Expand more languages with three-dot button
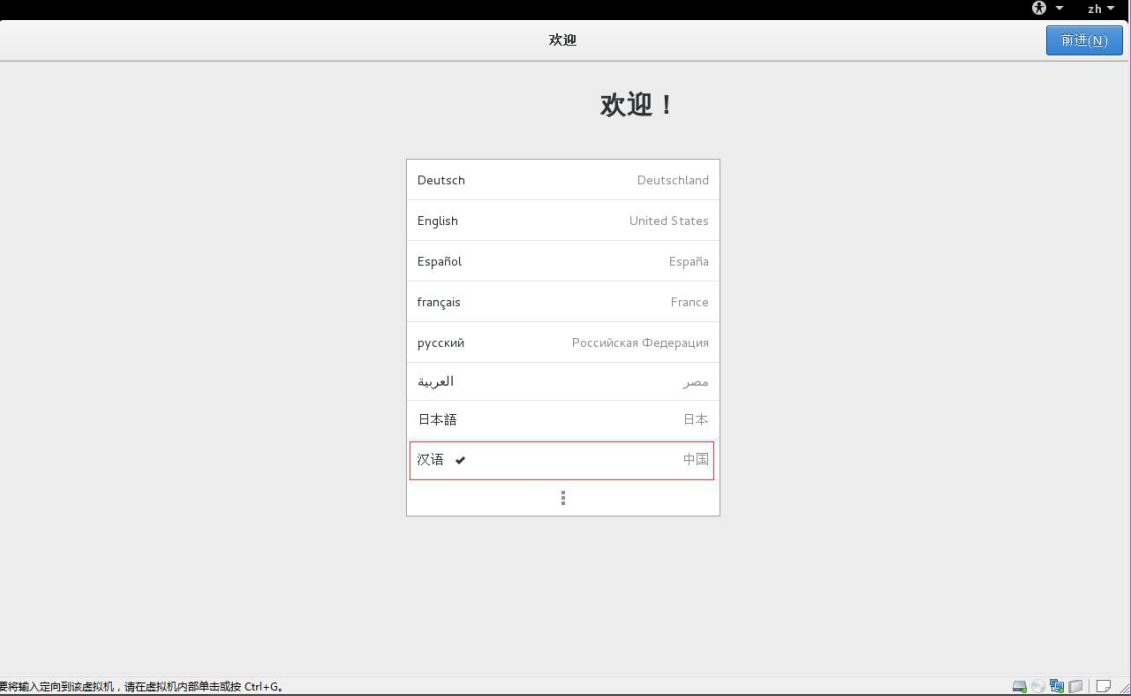Viewport: 1131px width, 696px height. 563,498
